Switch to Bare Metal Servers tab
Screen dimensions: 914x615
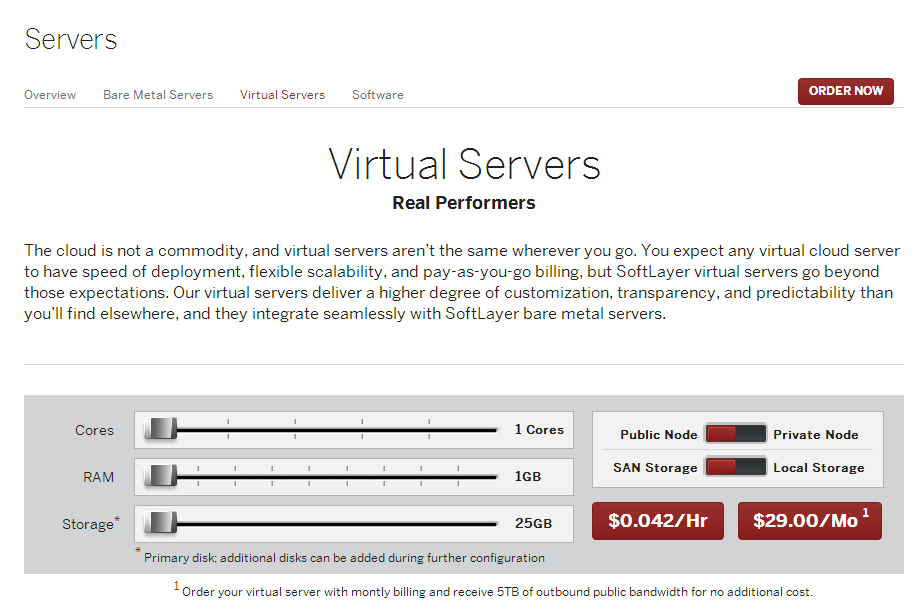click(158, 95)
